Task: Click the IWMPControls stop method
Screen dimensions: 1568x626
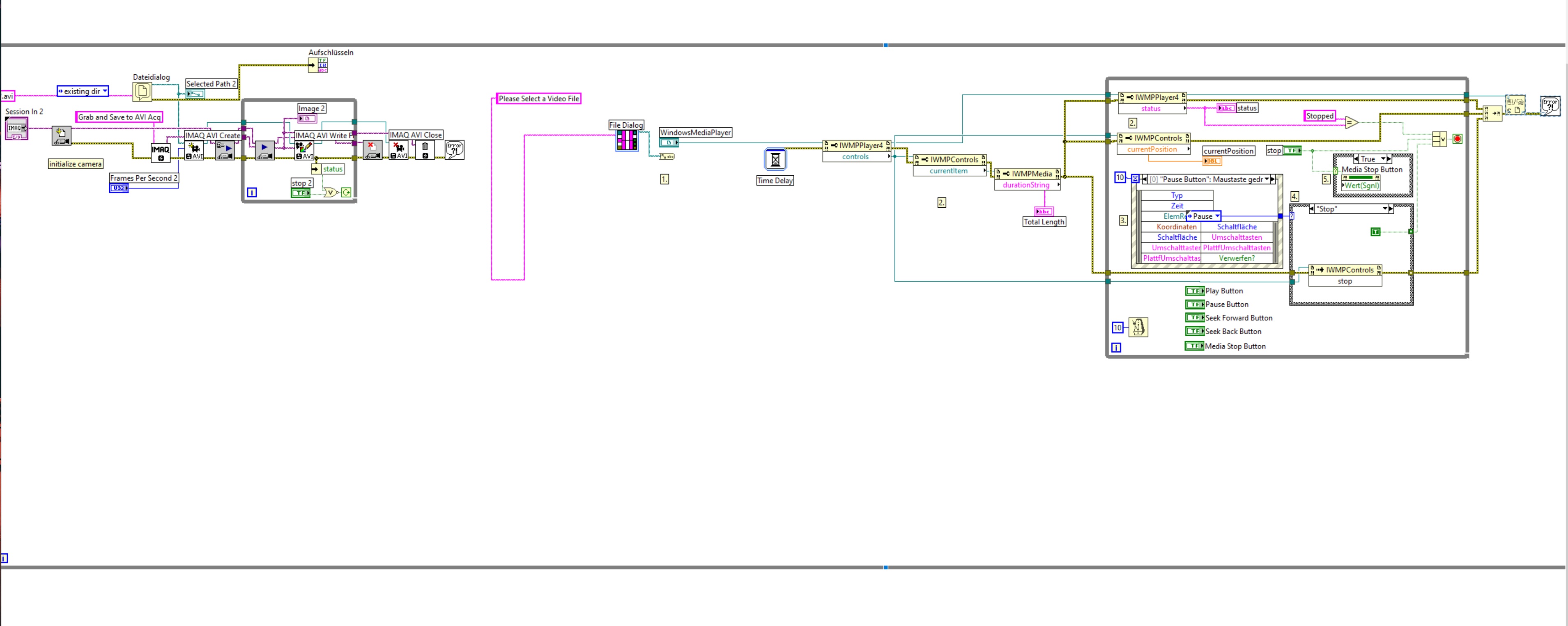Action: [x=1345, y=281]
